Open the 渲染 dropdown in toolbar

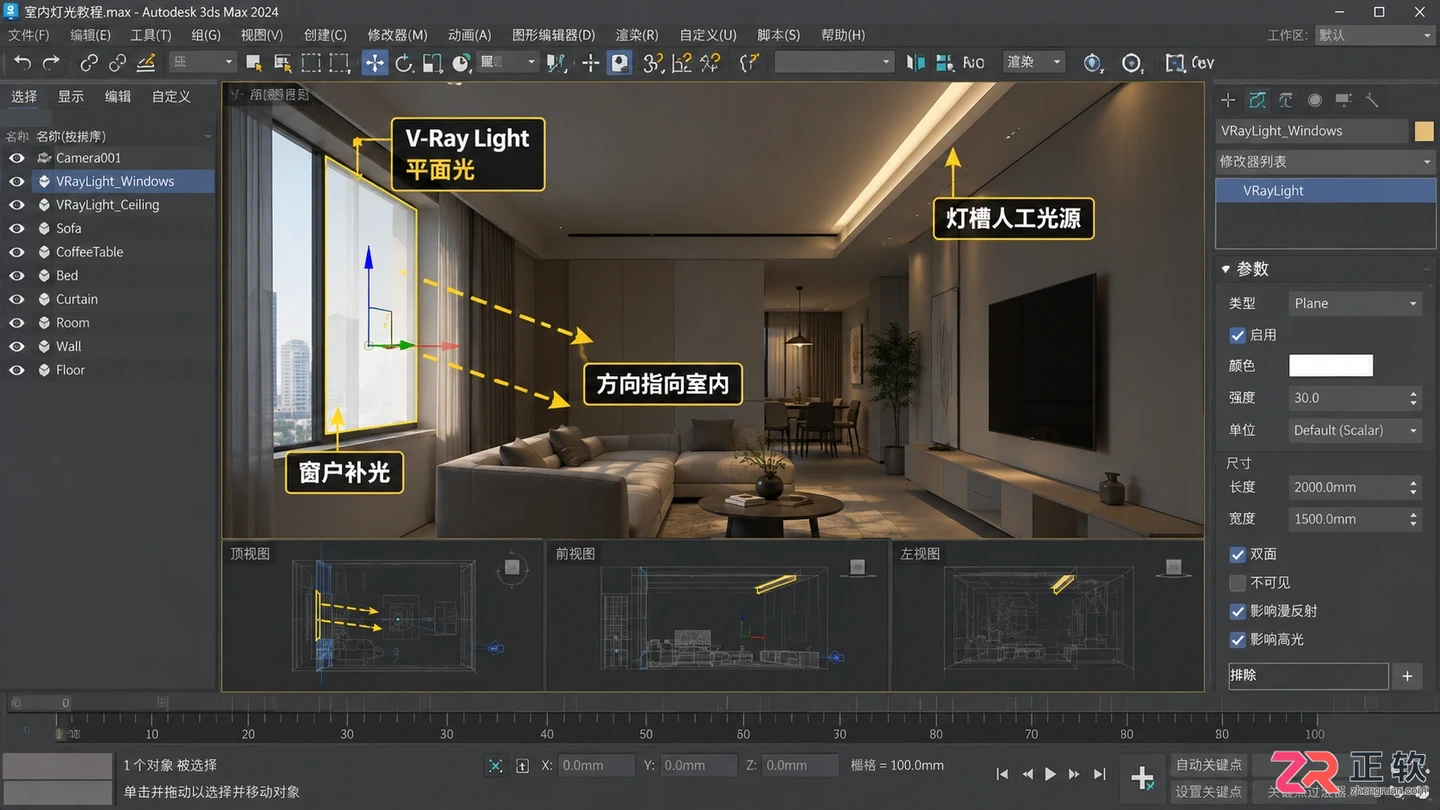(1034, 62)
